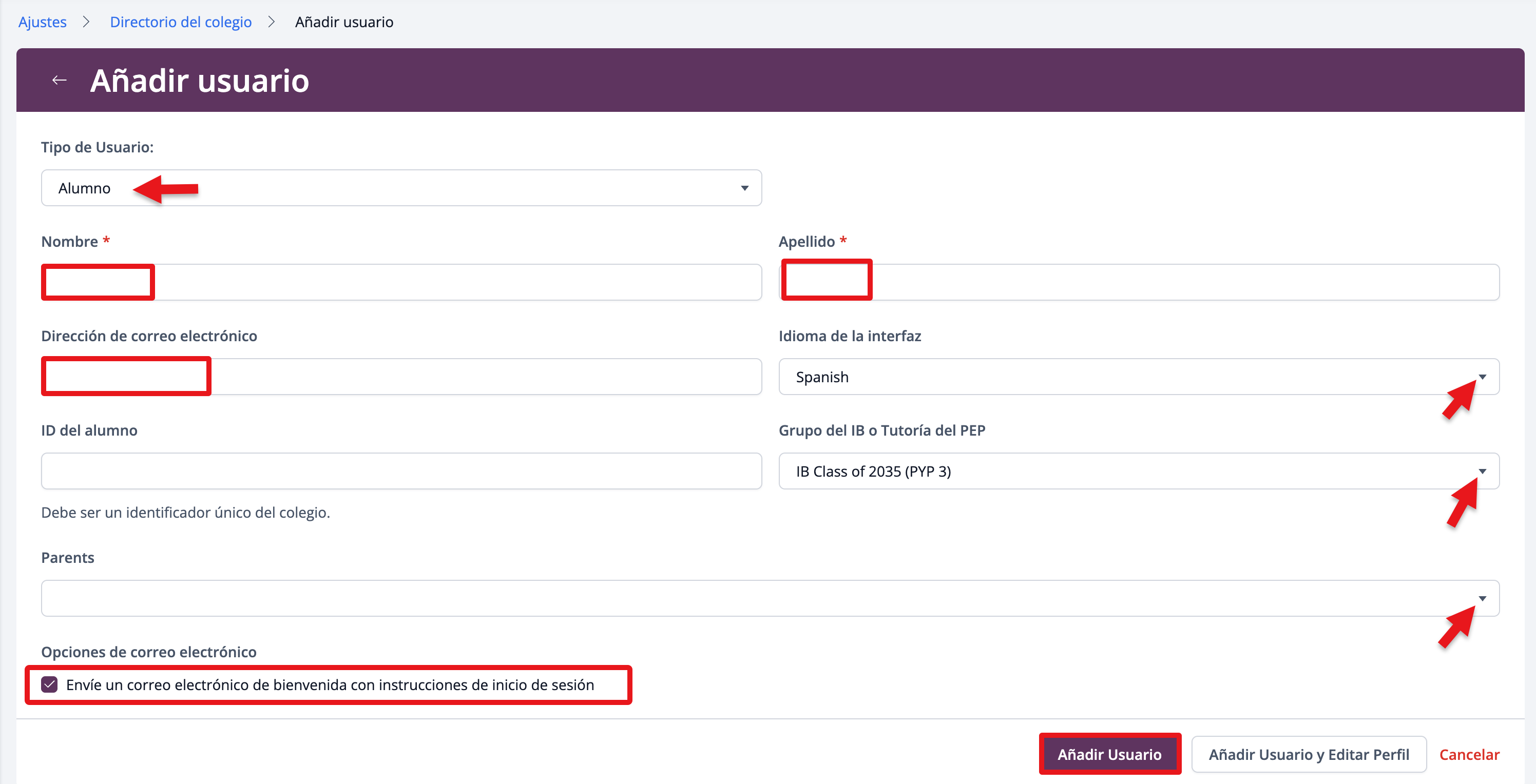Click the back arrow beside Añadir usuario
Screen dimensions: 1536x784
point(59,80)
